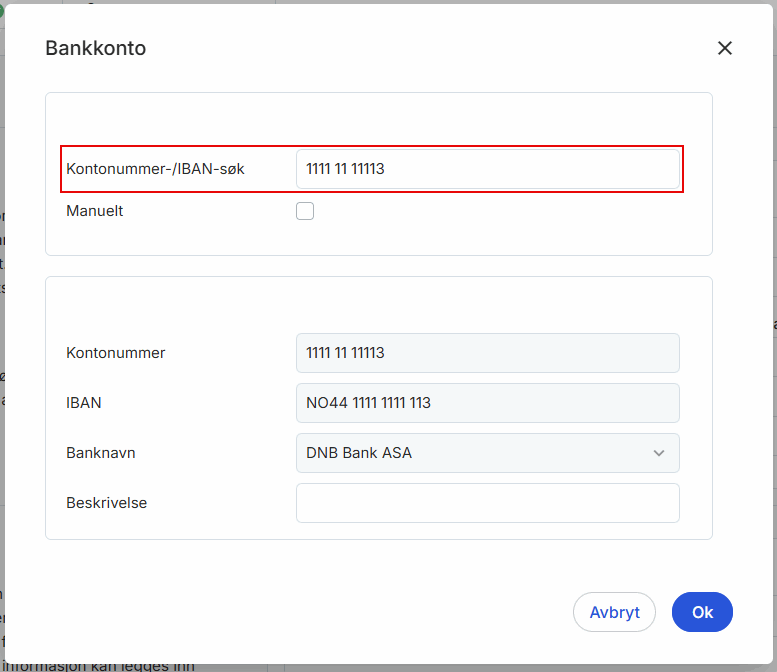The image size is (777, 672).
Task: Open the Banknavn dropdown
Action: 488,453
